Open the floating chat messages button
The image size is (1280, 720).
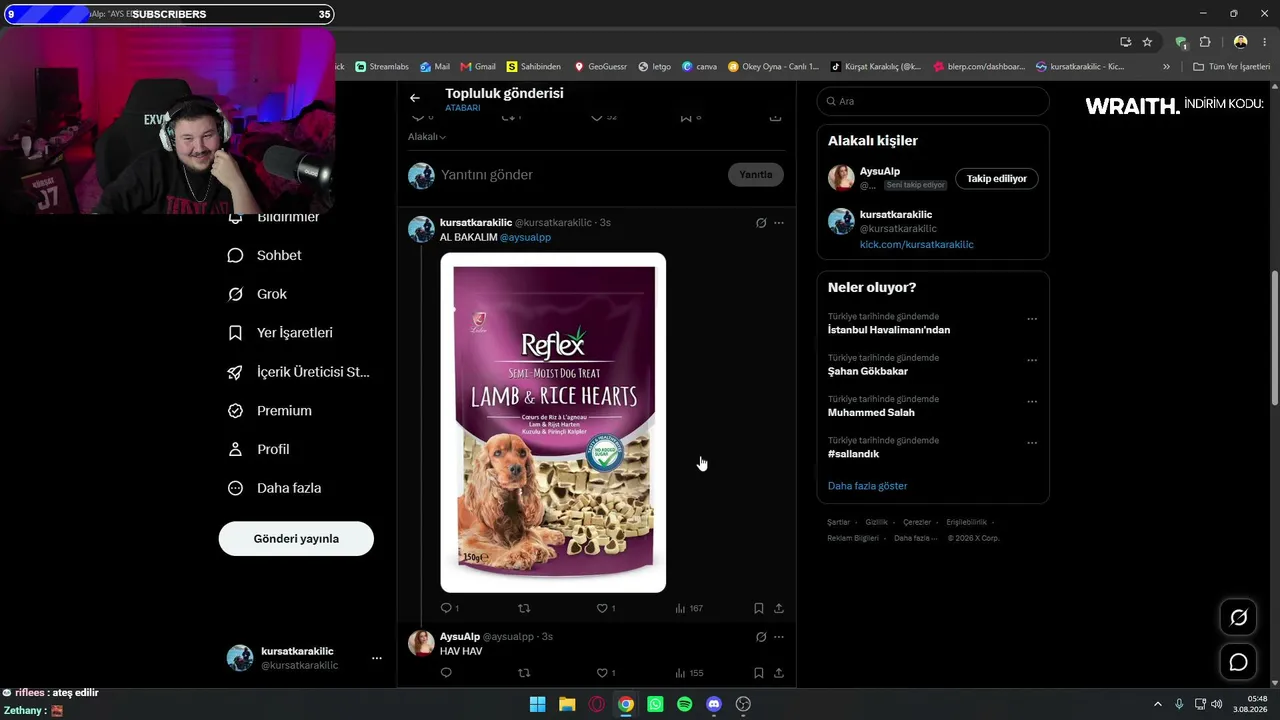click(1238, 662)
